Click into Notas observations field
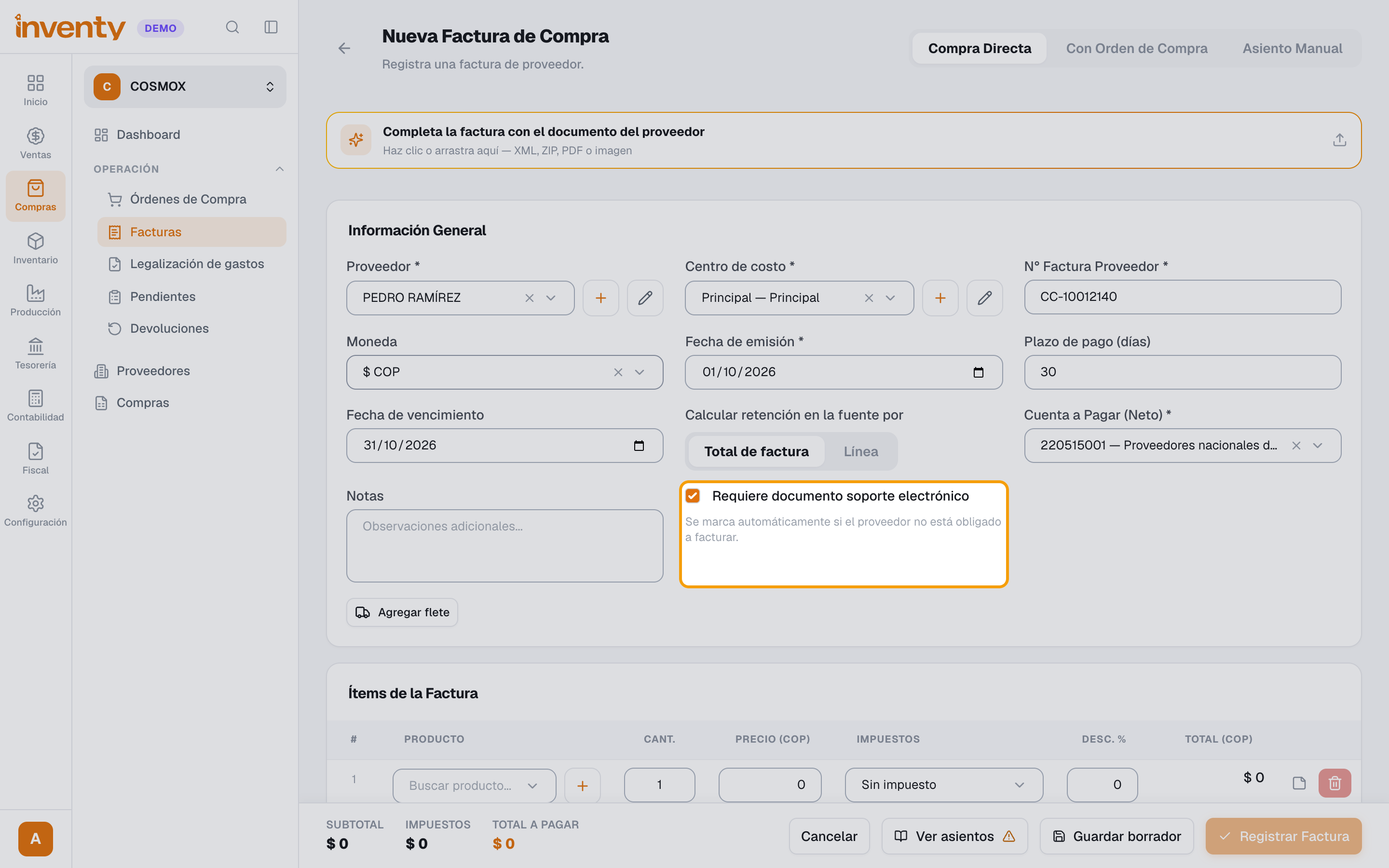Image resolution: width=1389 pixels, height=868 pixels. pyautogui.click(x=504, y=546)
